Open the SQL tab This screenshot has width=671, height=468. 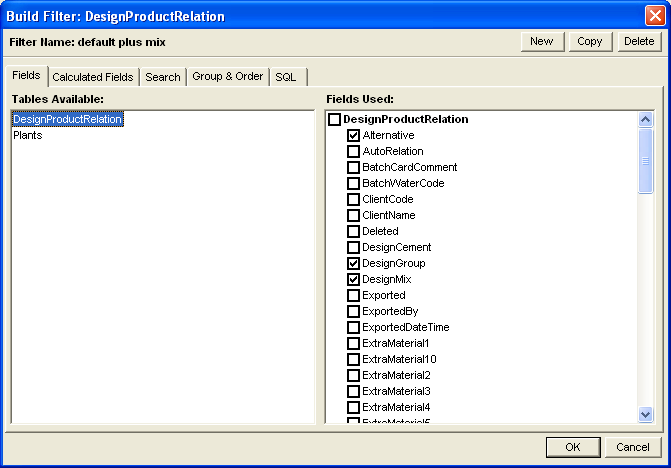pyautogui.click(x=286, y=77)
